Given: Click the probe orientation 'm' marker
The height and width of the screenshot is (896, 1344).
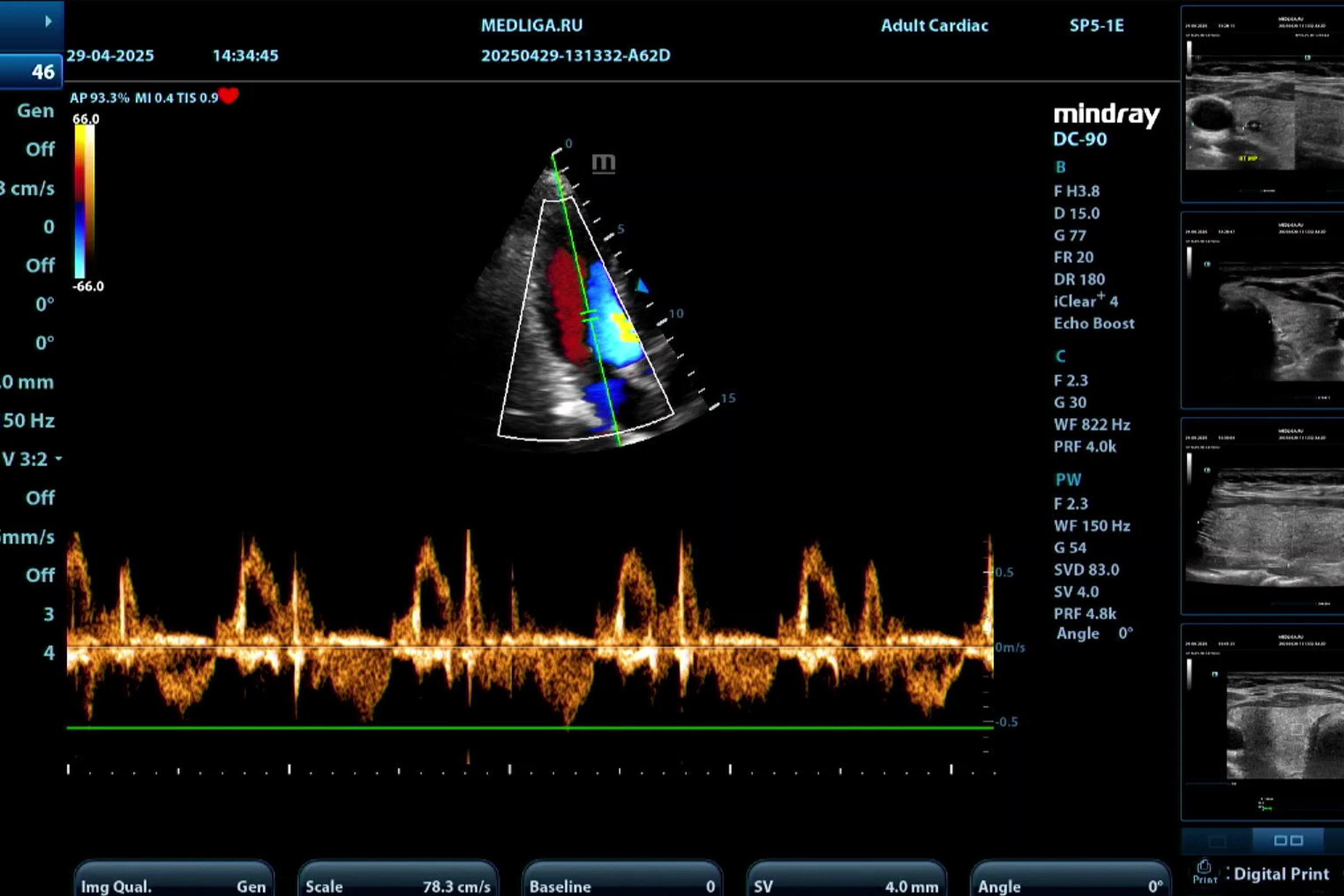Looking at the screenshot, I should 604,163.
